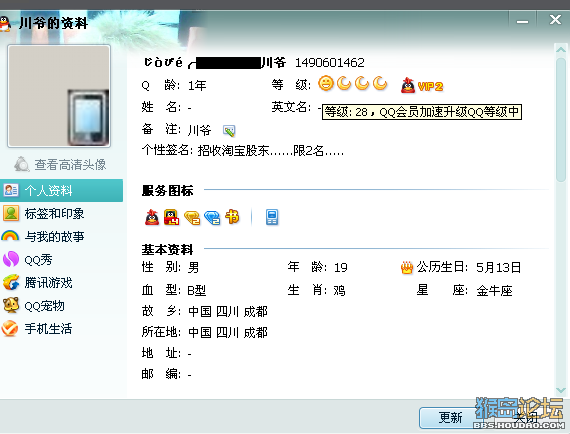
Task: Click the QQ宠物 bear icon
Action: point(11,305)
